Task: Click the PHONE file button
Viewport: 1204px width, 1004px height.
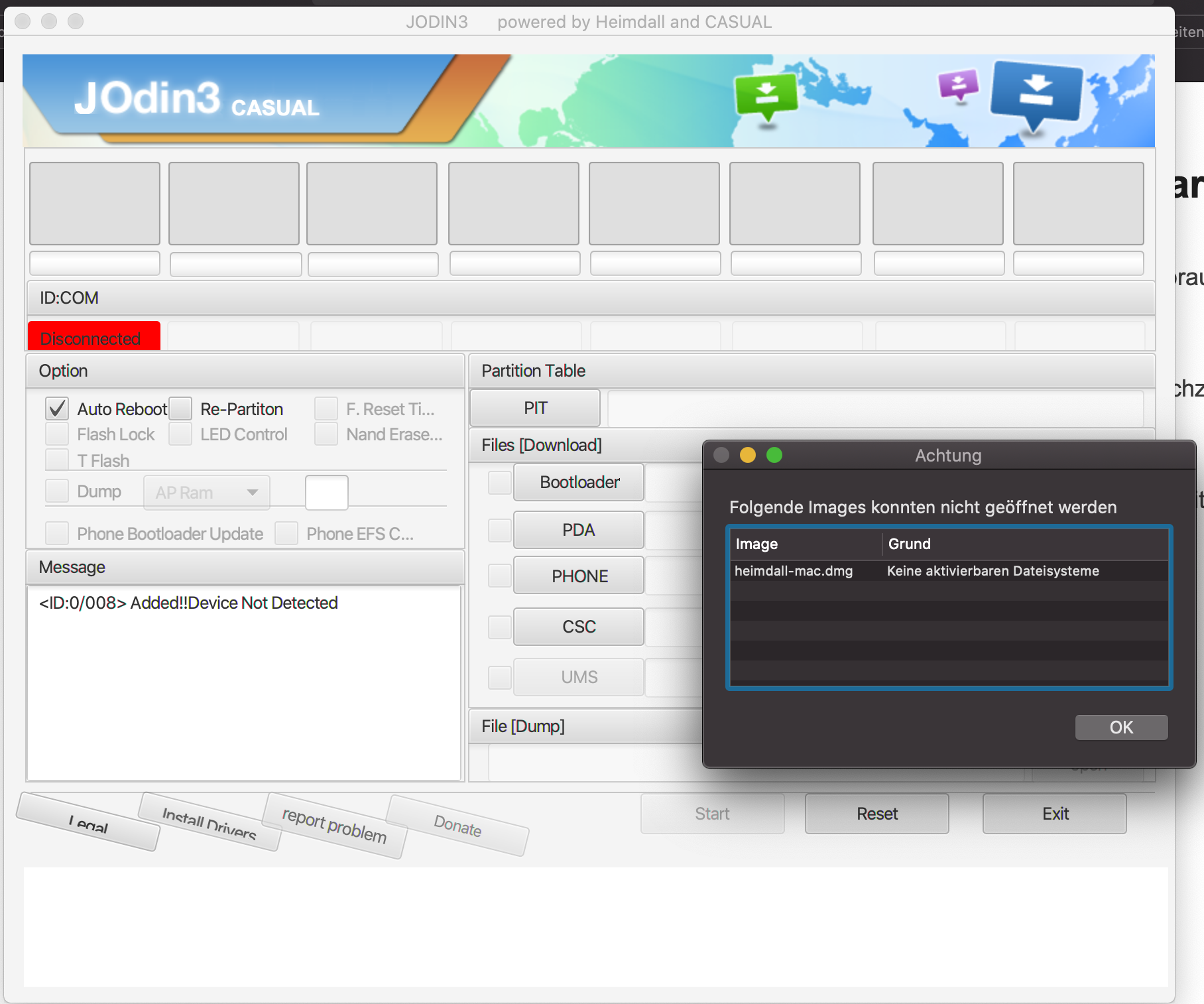Action: [579, 576]
